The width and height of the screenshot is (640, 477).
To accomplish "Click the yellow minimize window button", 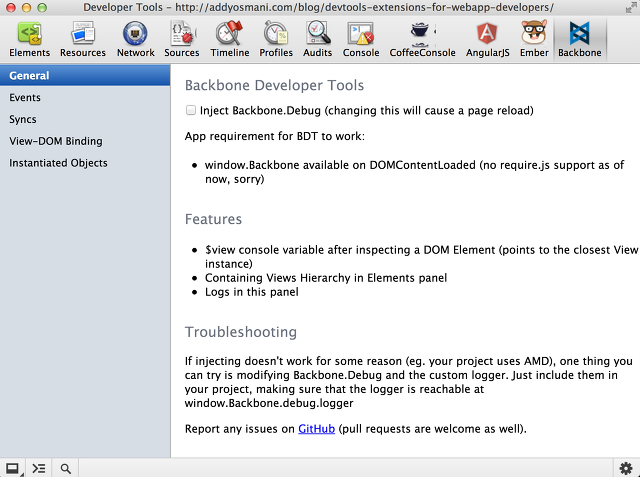I will tap(27, 7).
